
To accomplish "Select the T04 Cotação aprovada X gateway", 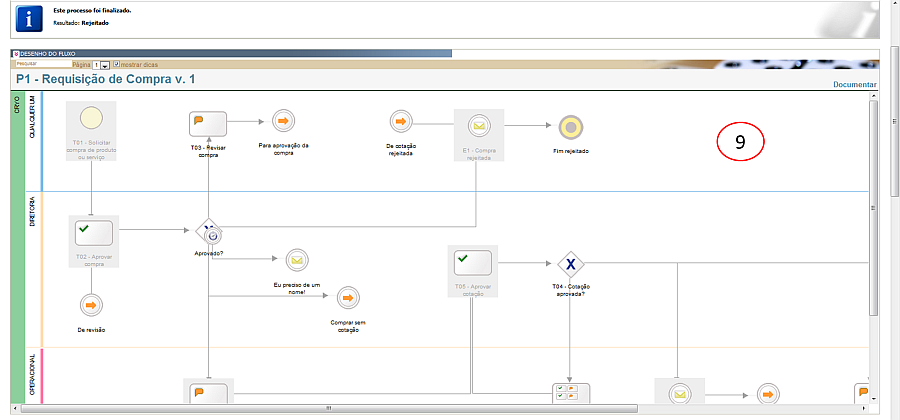I will pos(570,264).
